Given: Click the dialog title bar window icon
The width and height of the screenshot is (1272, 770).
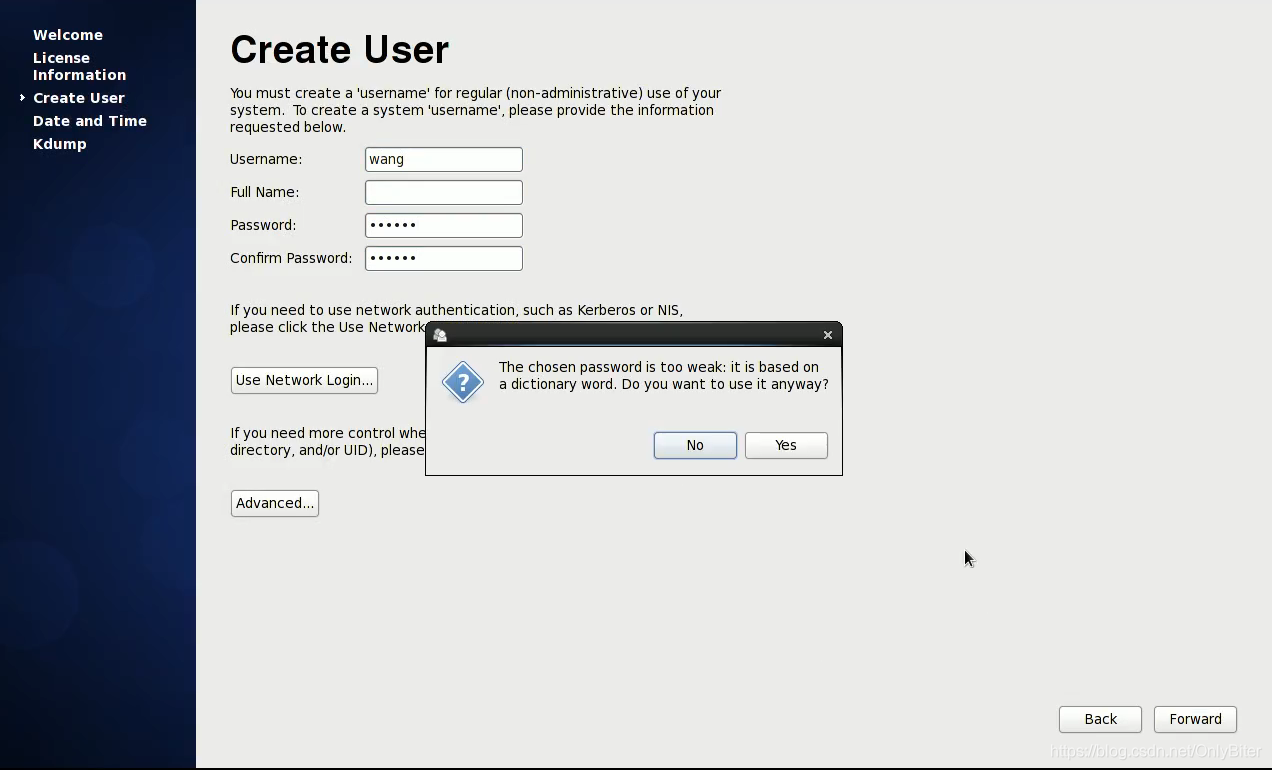Looking at the screenshot, I should pos(440,335).
